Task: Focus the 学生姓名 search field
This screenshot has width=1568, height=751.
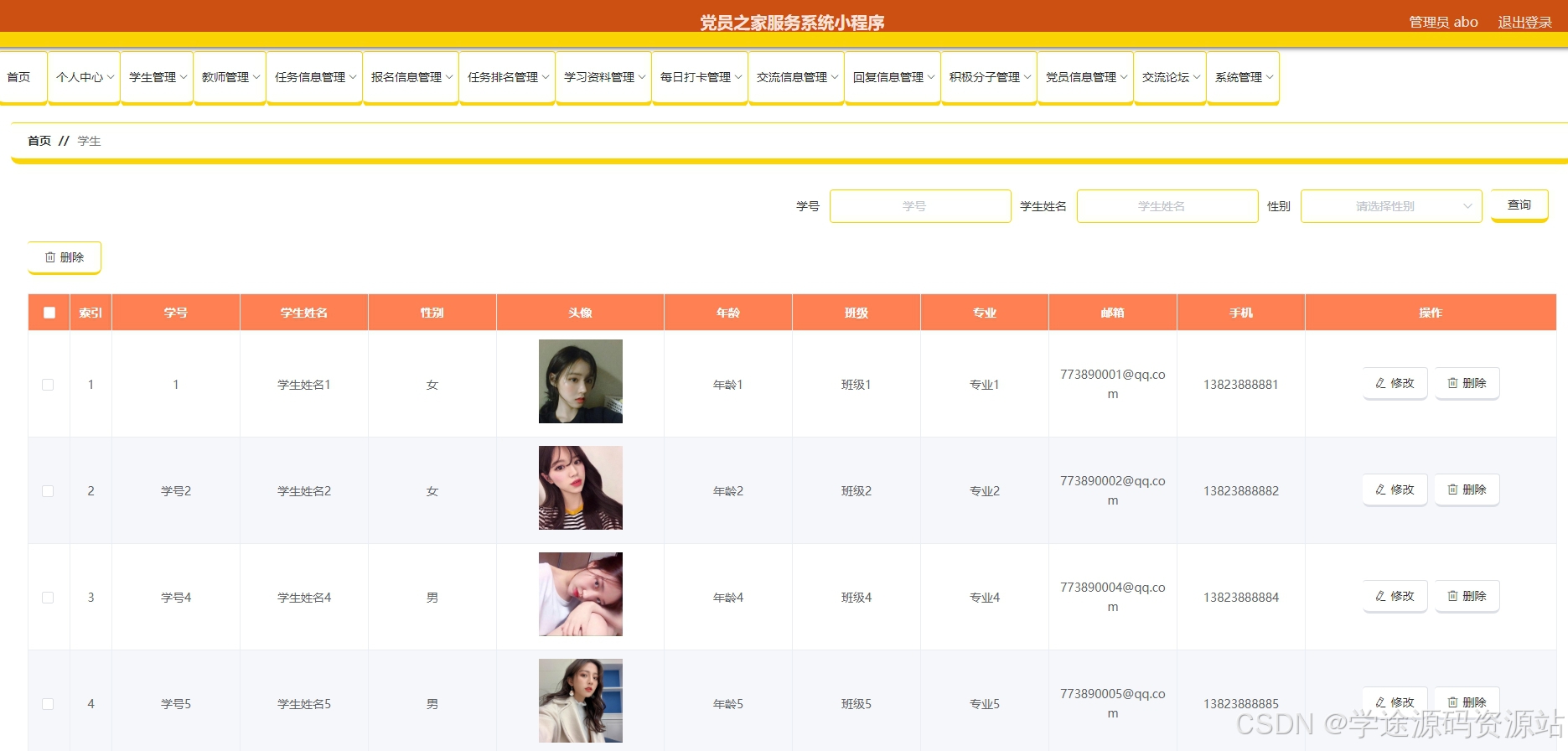Action: coord(1167,206)
